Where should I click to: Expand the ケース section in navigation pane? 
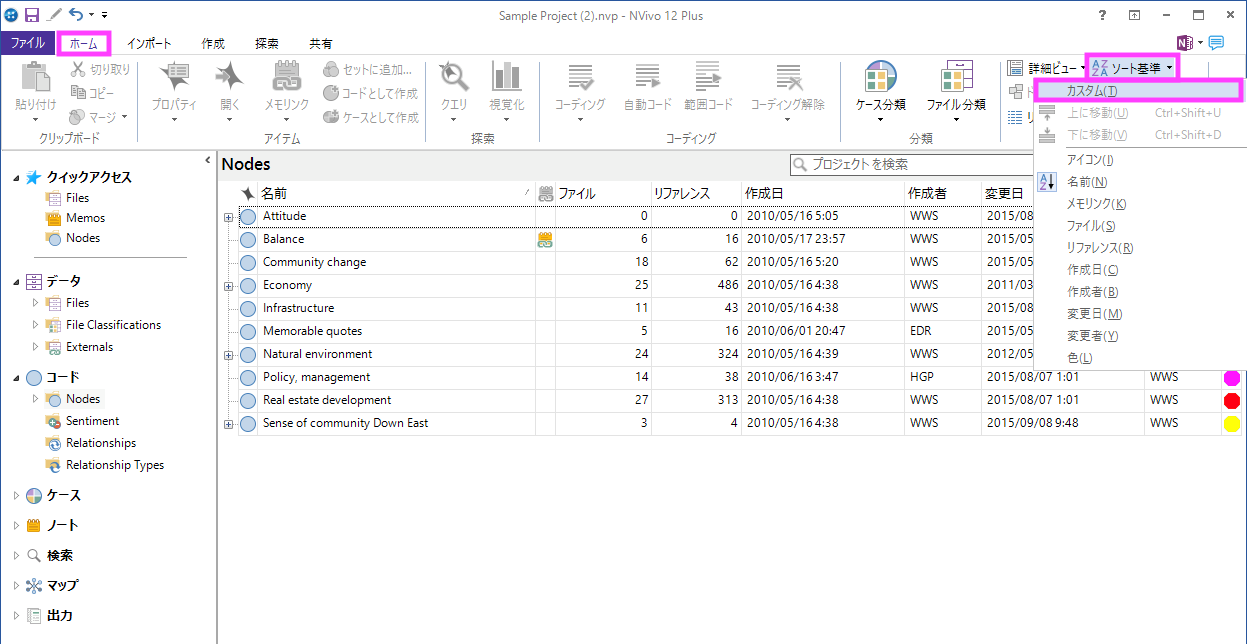[16, 496]
